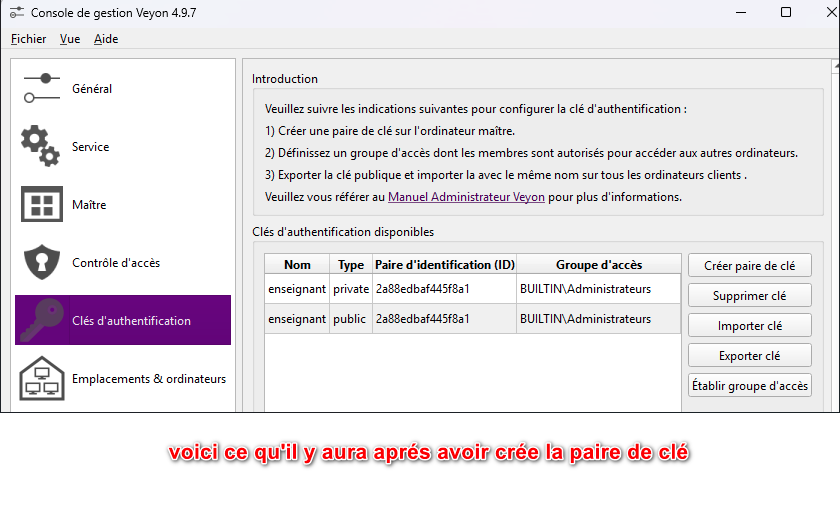The image size is (840, 506).
Task: Minimize the Veyon console window
Action: (741, 12)
